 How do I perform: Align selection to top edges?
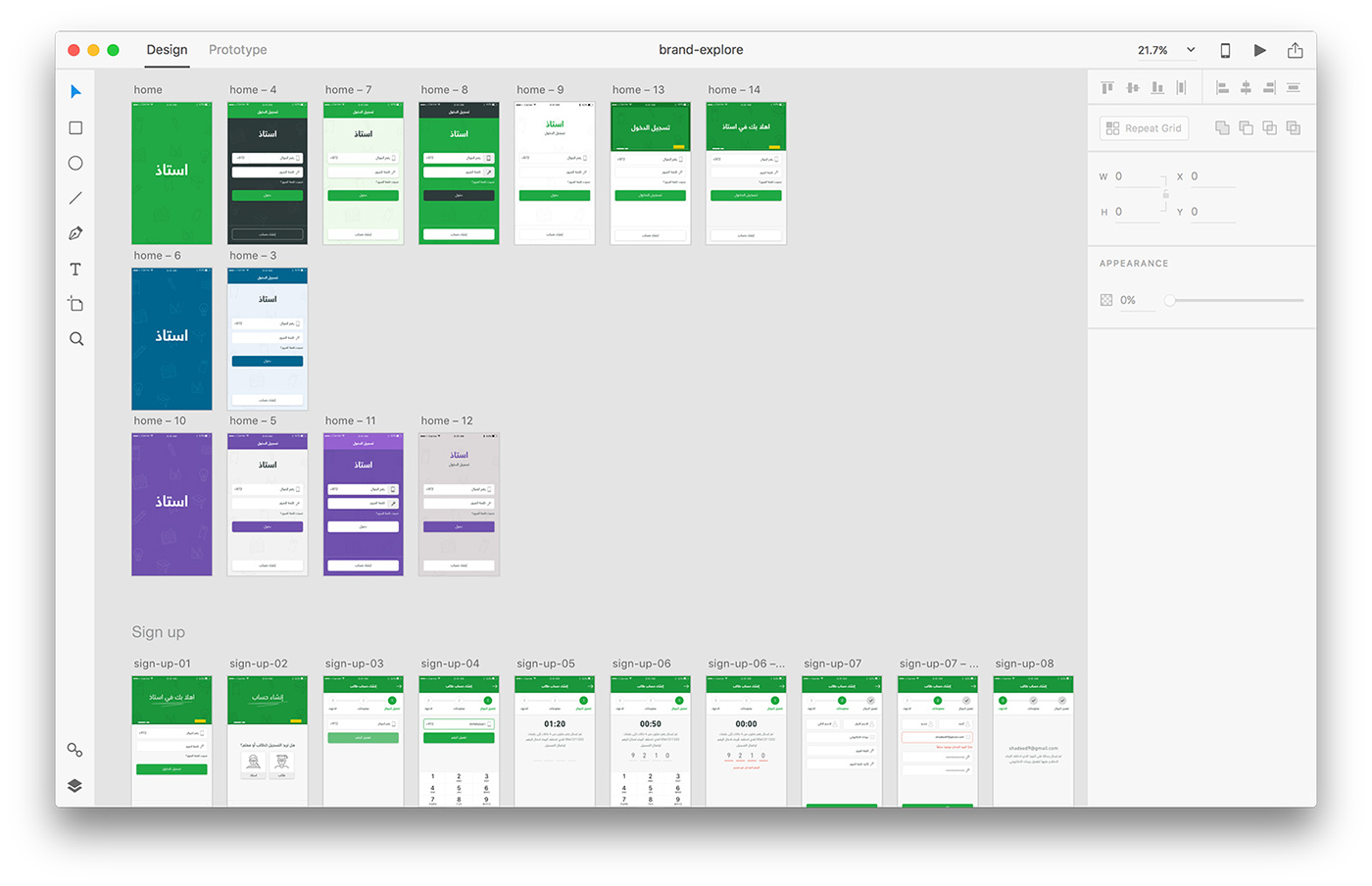pyautogui.click(x=1107, y=87)
